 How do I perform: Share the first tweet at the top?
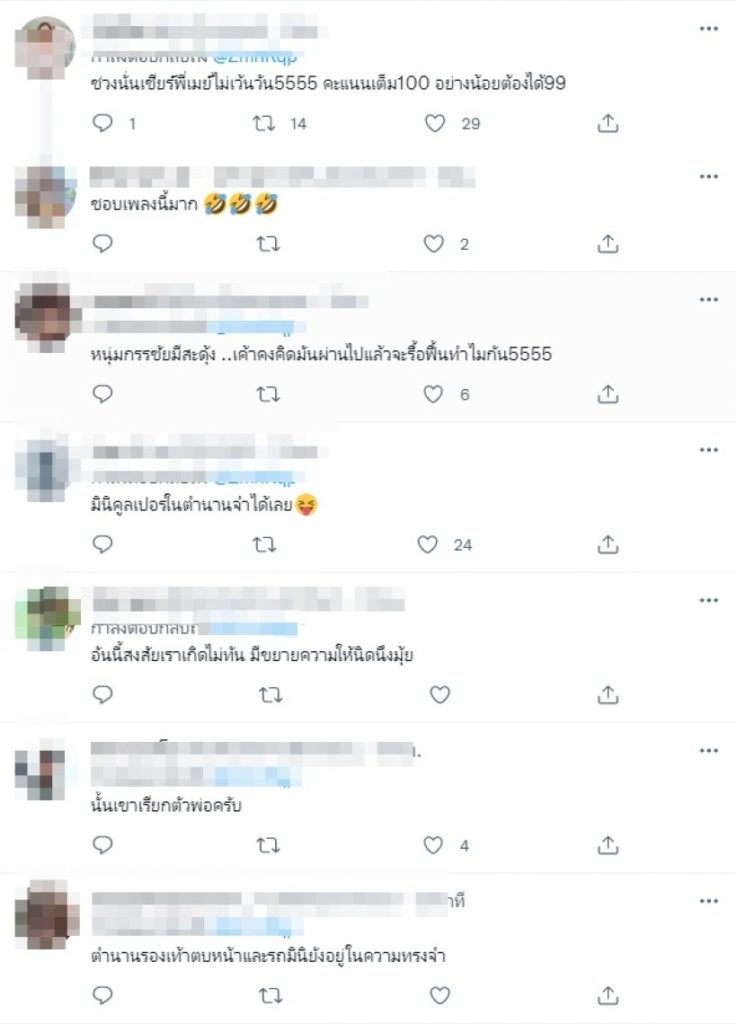point(608,123)
